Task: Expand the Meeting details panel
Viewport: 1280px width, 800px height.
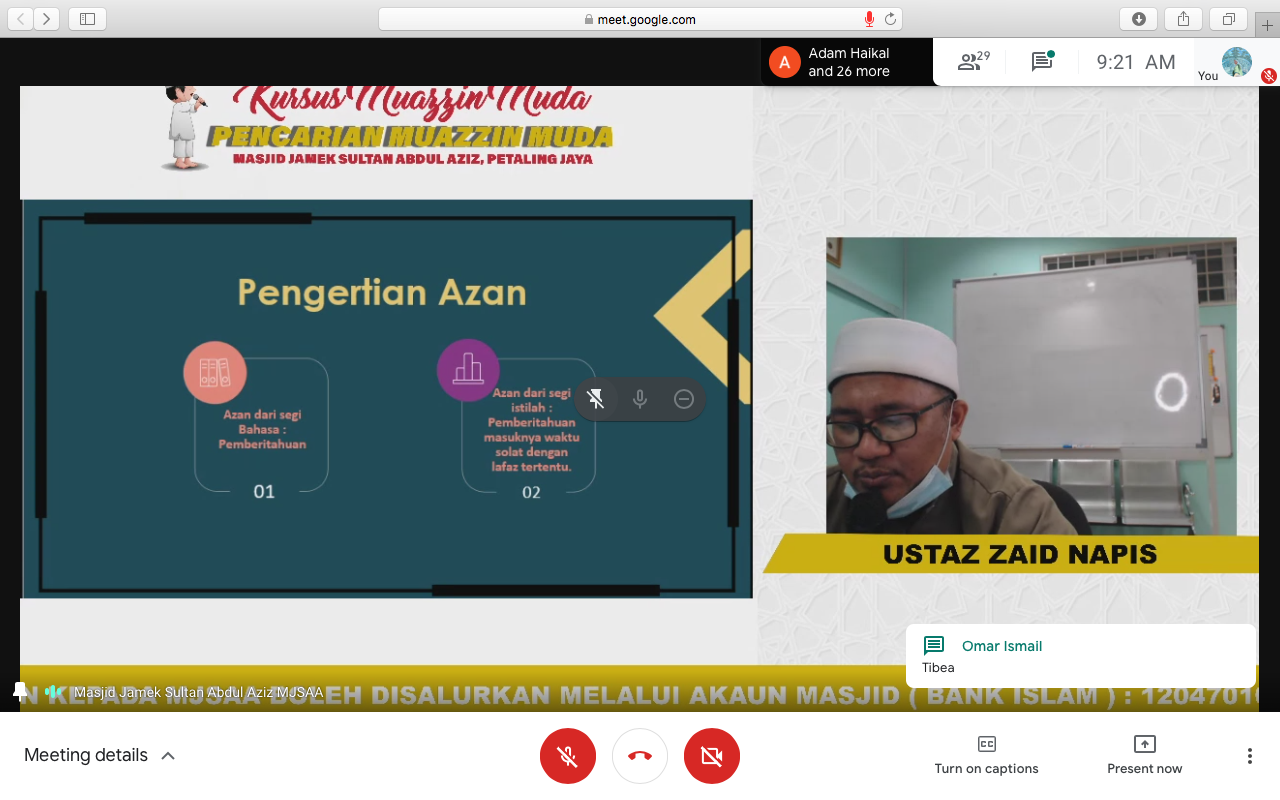Action: pos(100,755)
